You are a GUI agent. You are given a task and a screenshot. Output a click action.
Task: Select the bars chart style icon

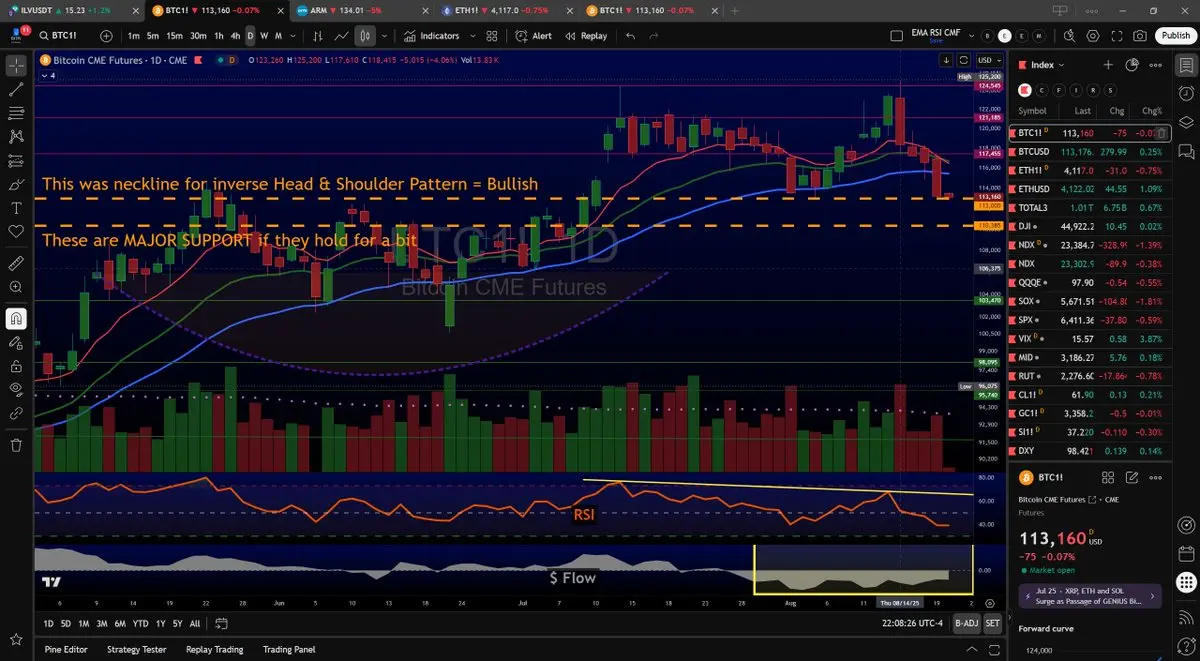pos(318,35)
